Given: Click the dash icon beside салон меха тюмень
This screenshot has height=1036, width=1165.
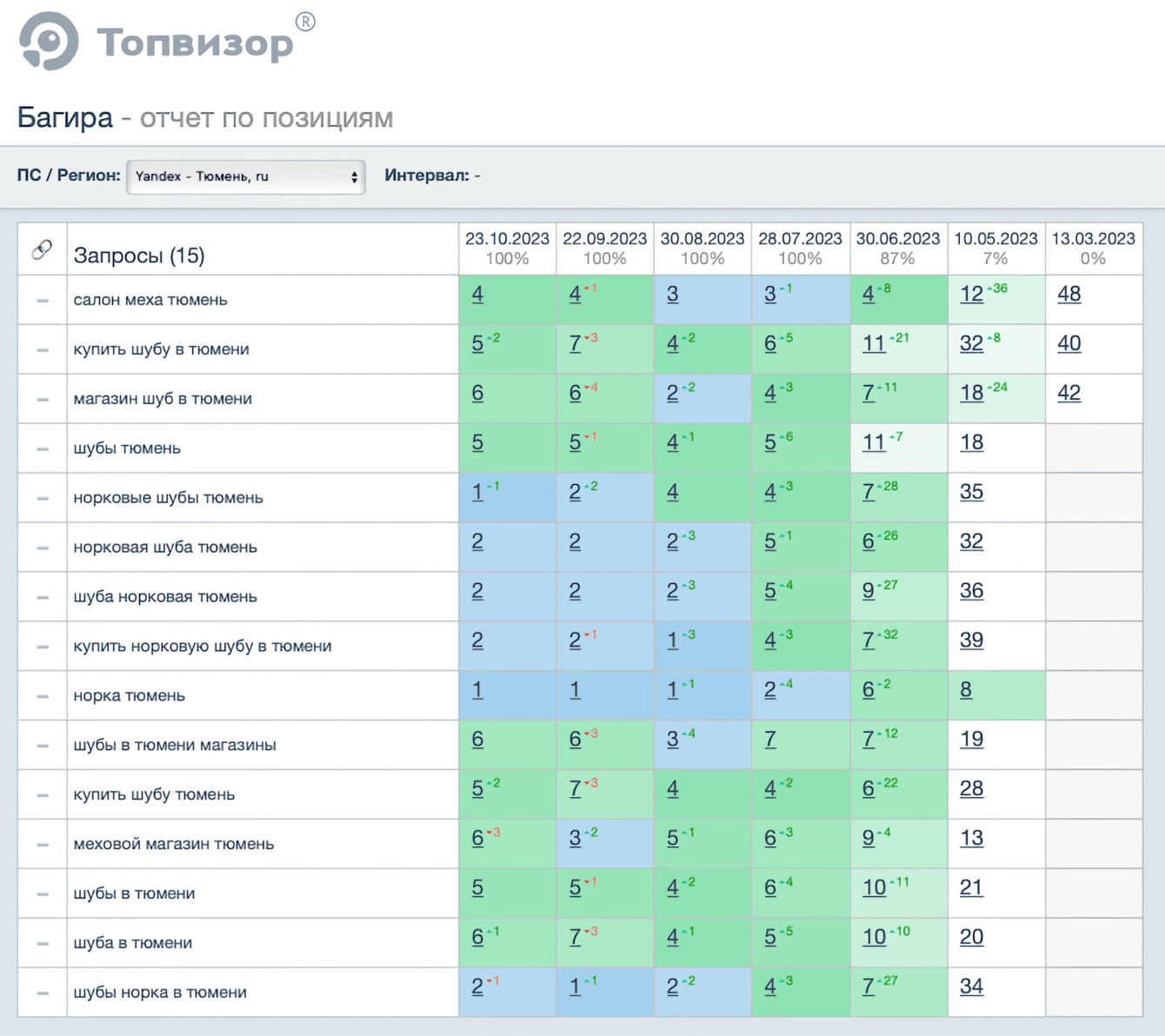Looking at the screenshot, I should click(x=43, y=301).
